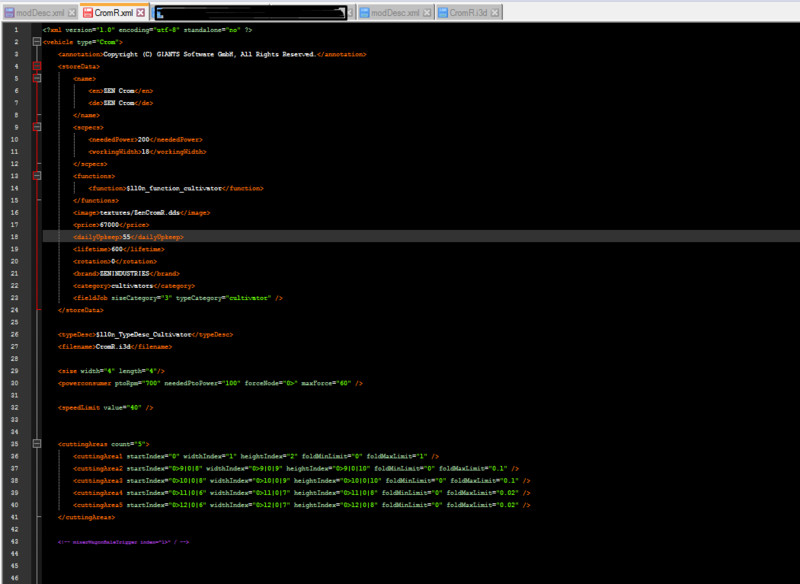Collapse the functions fold marker on line 13
Screen dimensions: 800x584
(x=37, y=175)
